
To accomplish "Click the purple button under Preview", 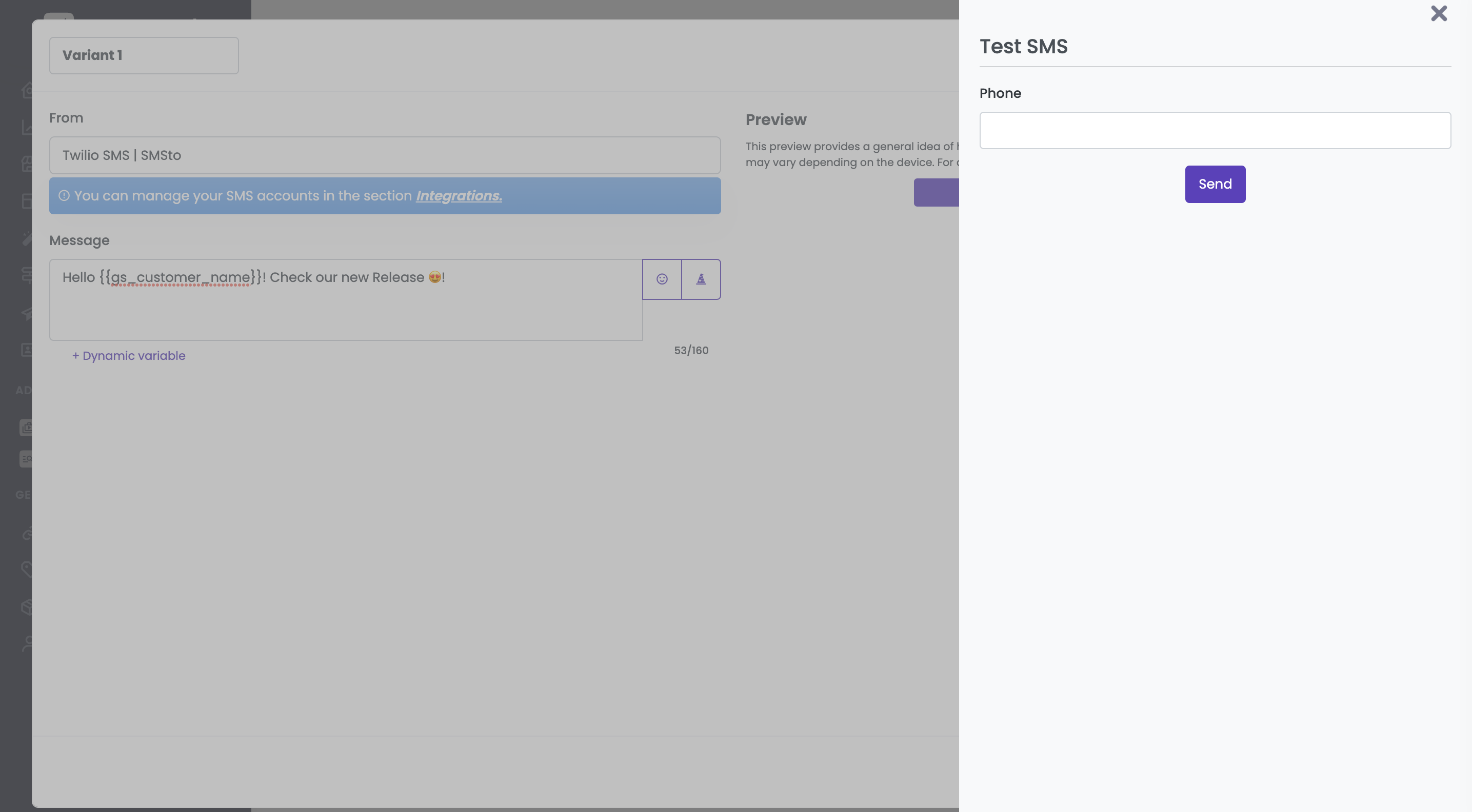I will pos(936,192).
